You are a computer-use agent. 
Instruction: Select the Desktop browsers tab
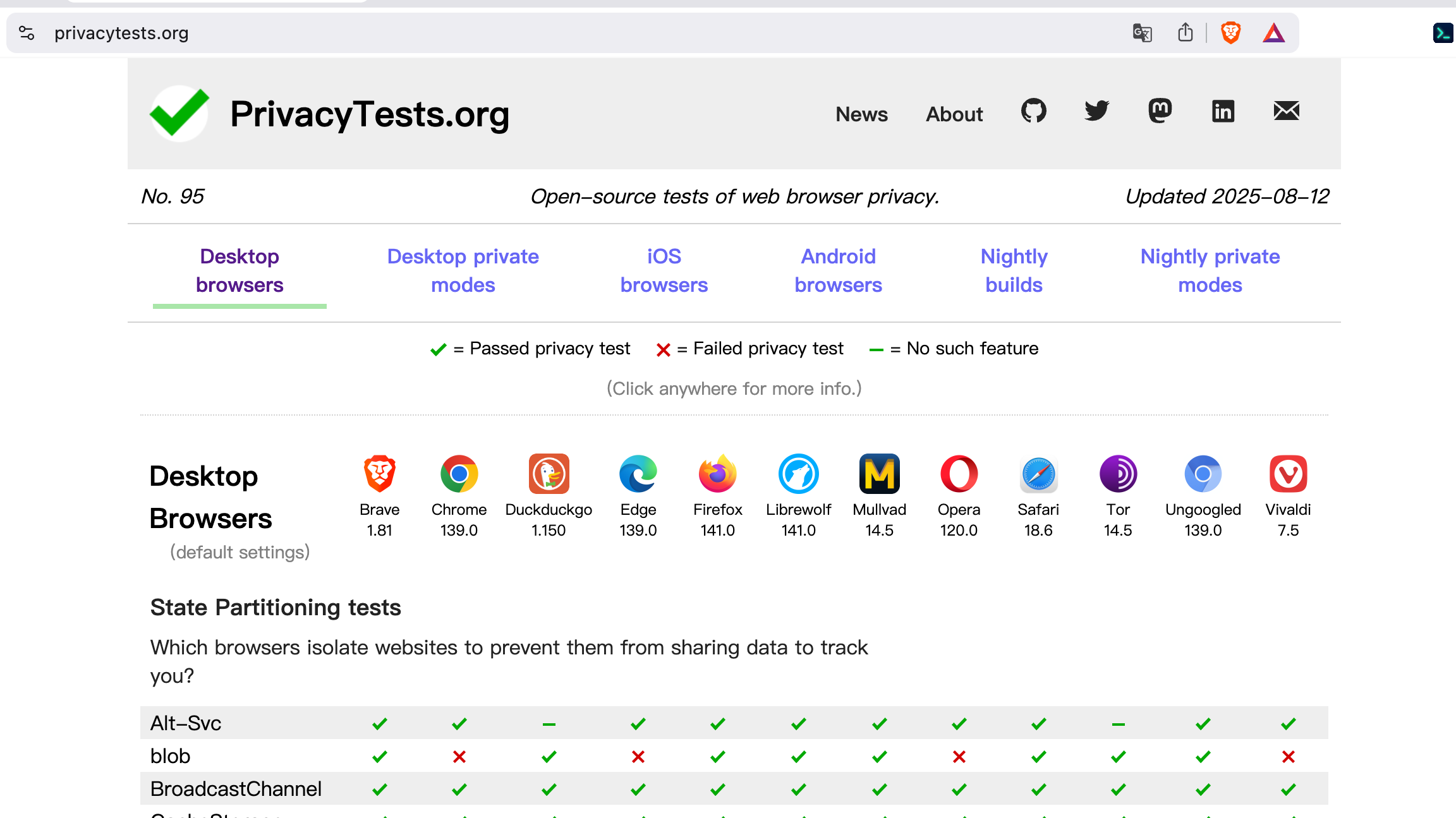point(240,271)
